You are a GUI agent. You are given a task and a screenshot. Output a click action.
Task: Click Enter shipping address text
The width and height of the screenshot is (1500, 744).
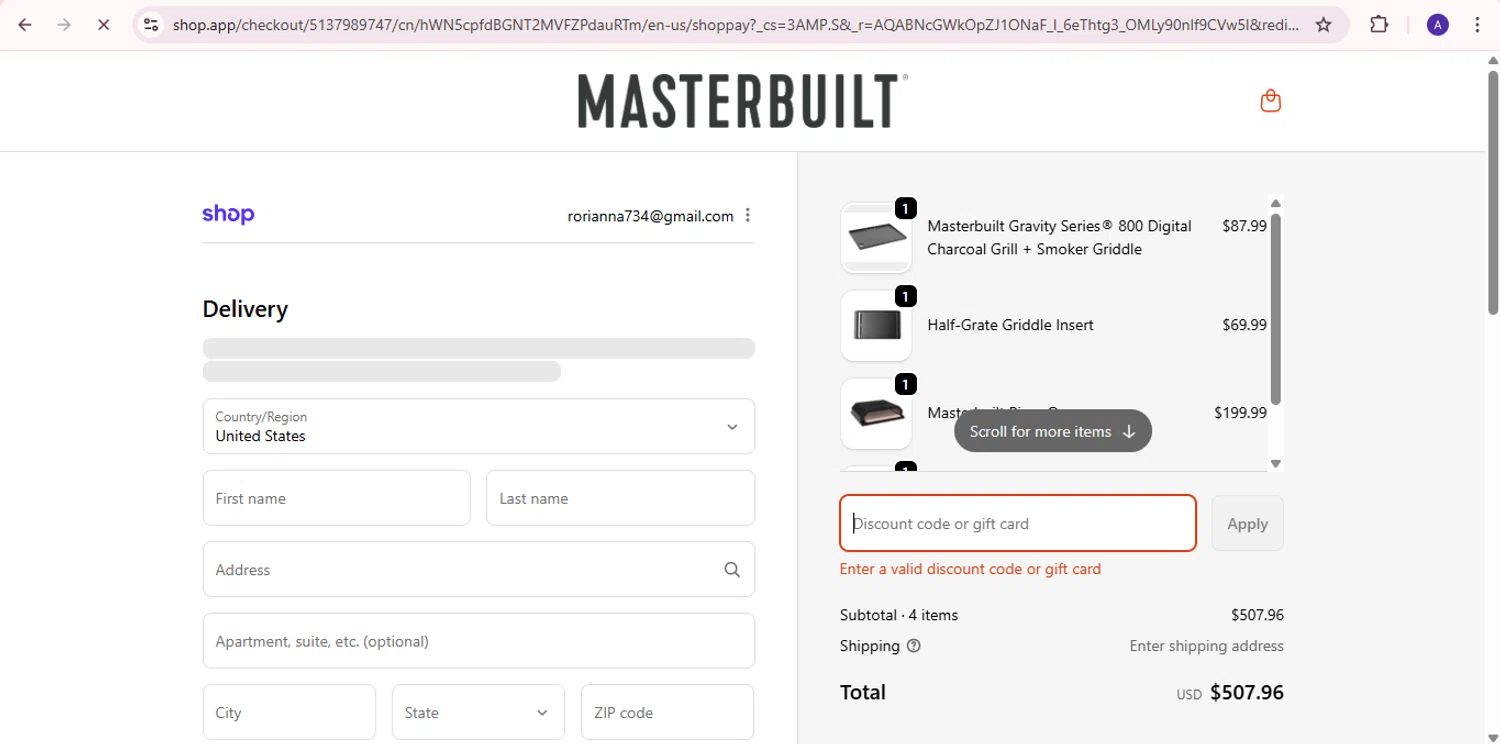tap(1206, 646)
